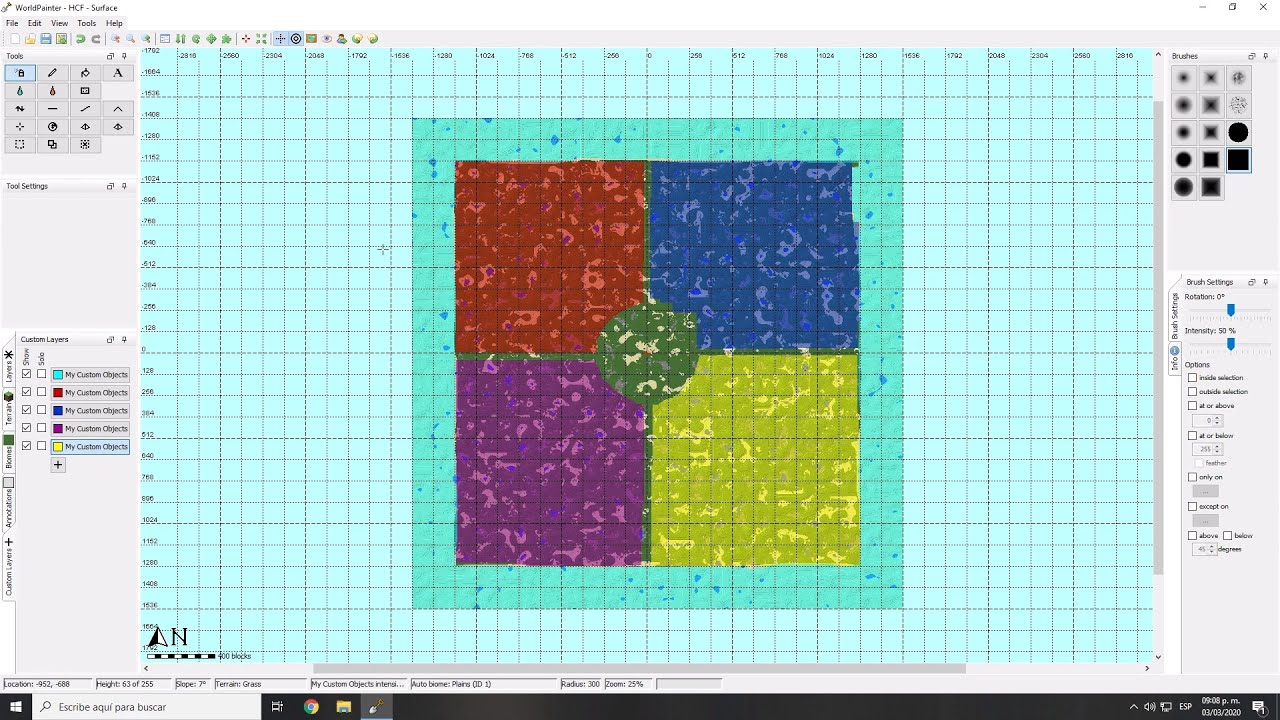Click the New World toolbar icon
Image resolution: width=1280 pixels, height=720 pixels.
[x=15, y=39]
